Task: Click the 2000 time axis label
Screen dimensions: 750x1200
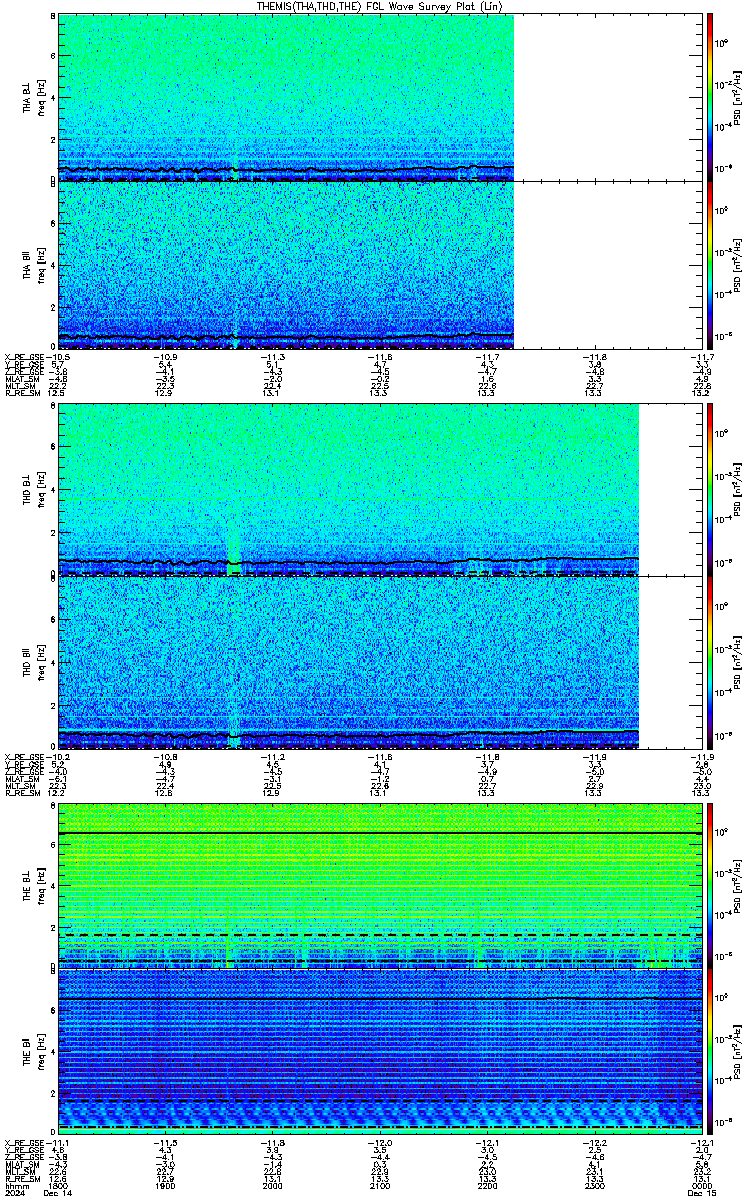Action: [272, 1185]
